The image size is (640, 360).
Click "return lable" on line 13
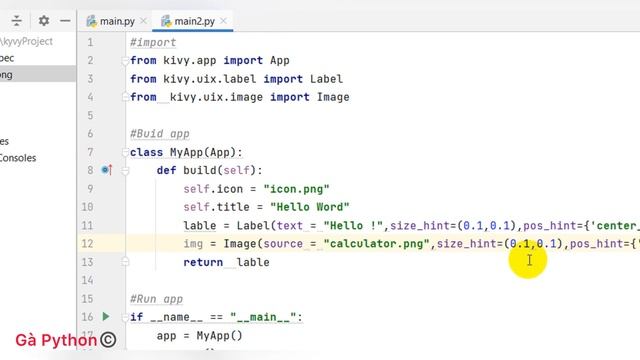click(x=227, y=262)
